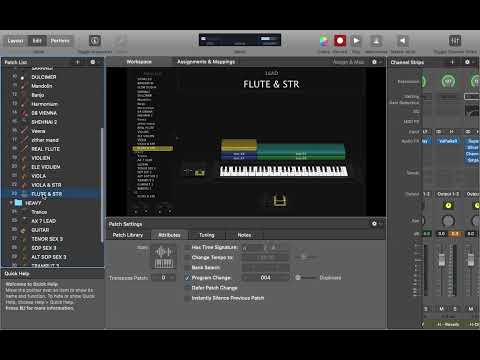Click the HEAVY set folder icon

click(18, 203)
